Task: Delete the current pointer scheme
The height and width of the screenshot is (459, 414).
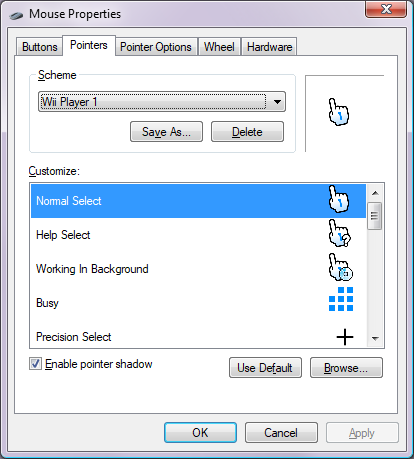Action: coord(247,132)
